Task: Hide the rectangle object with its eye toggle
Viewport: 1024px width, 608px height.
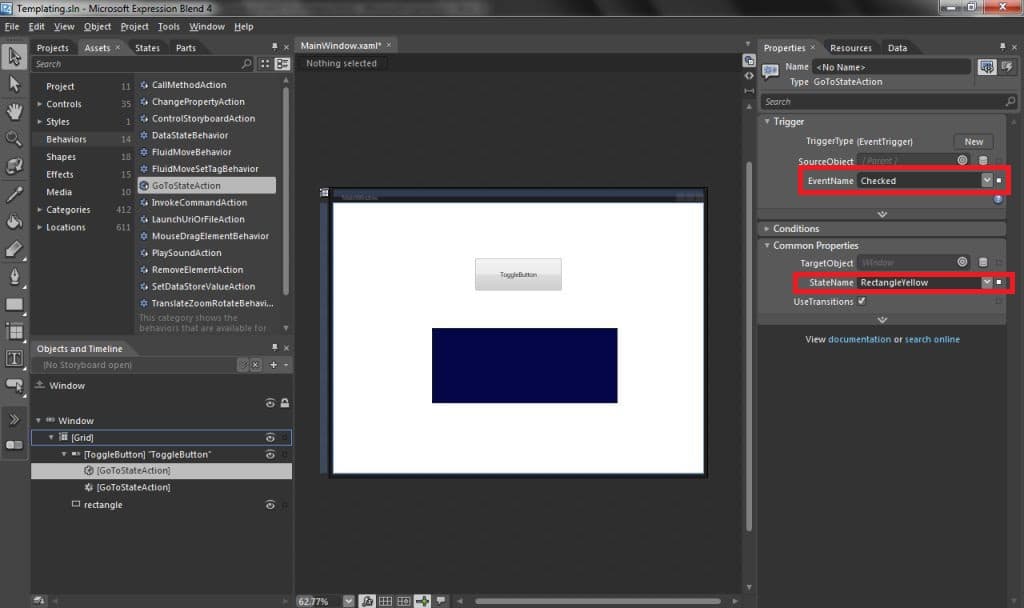Action: pyautogui.click(x=269, y=505)
